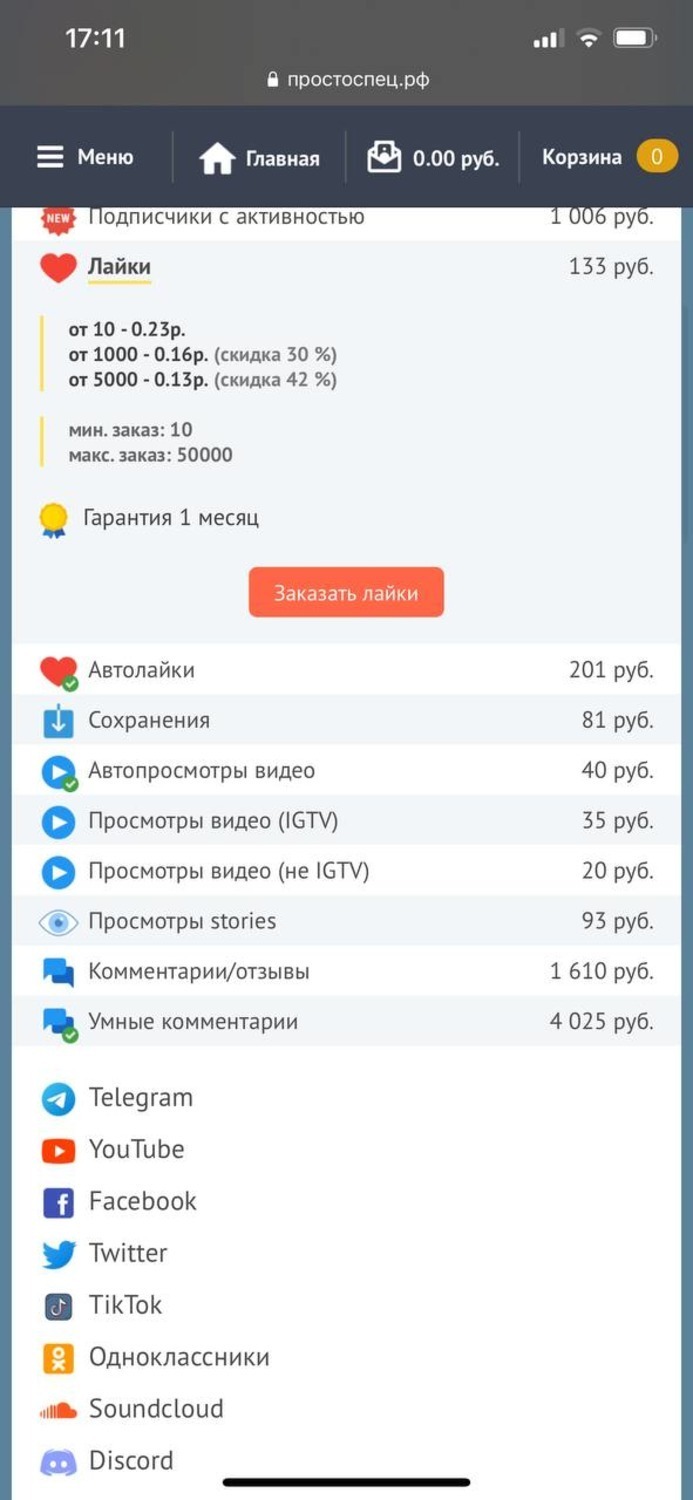Click the Telegram icon
The width and height of the screenshot is (693, 1500).
point(59,1099)
